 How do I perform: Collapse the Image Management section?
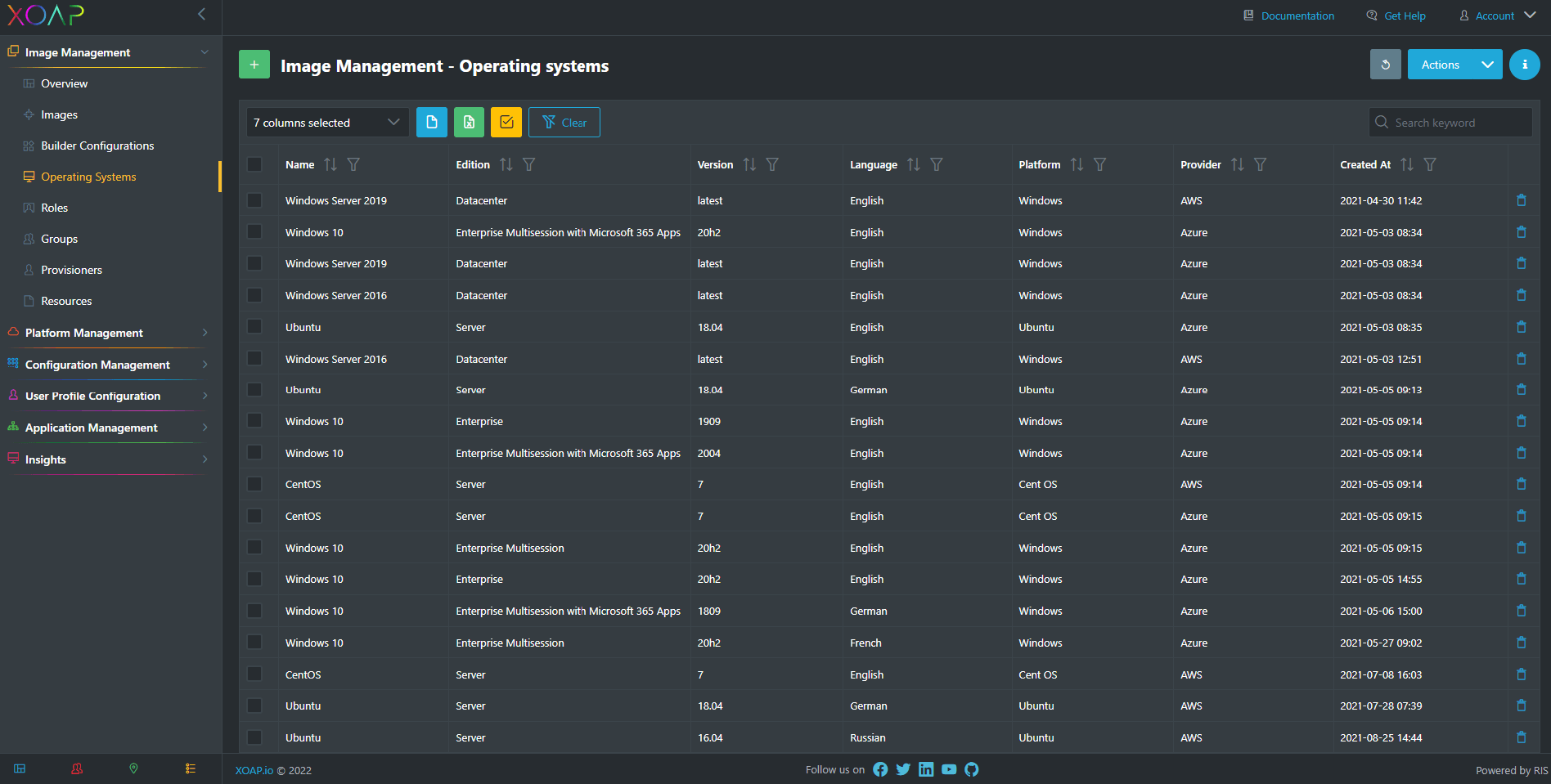(110, 52)
